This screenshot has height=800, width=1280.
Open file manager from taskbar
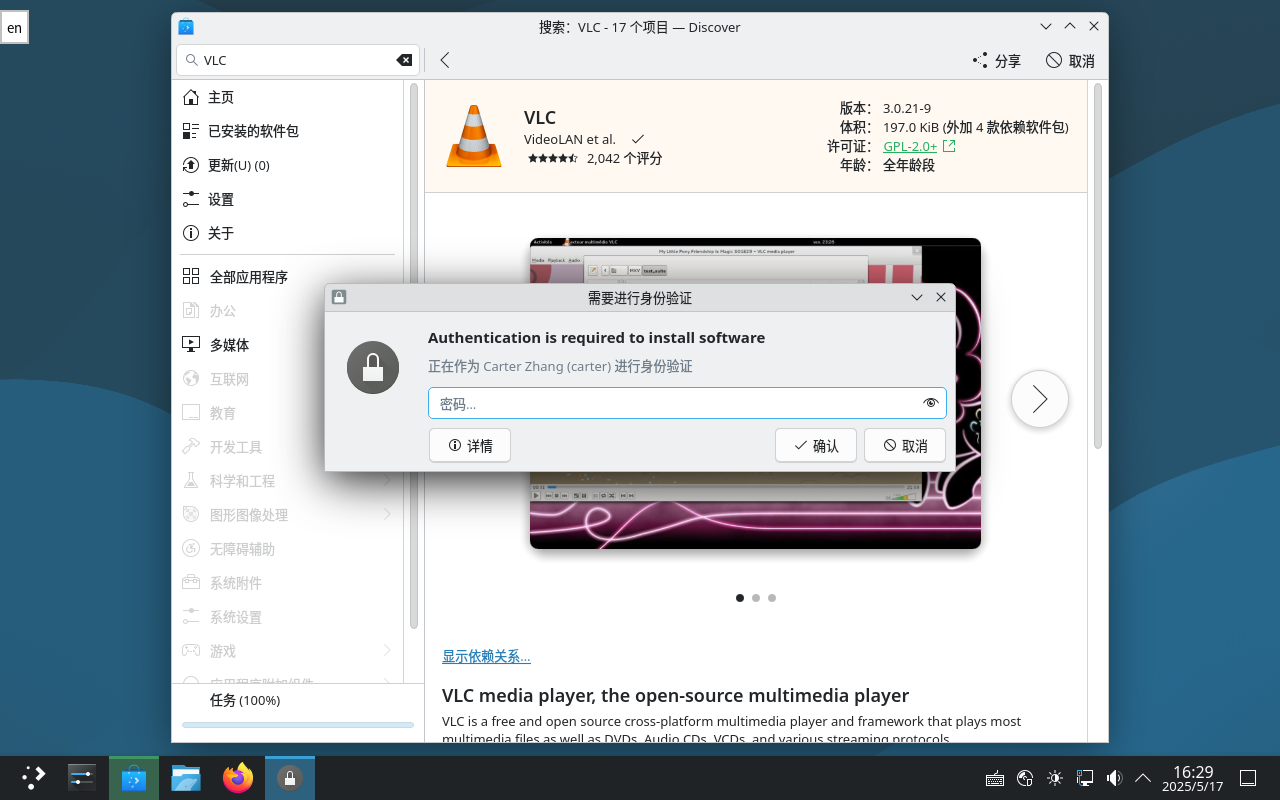[x=186, y=778]
